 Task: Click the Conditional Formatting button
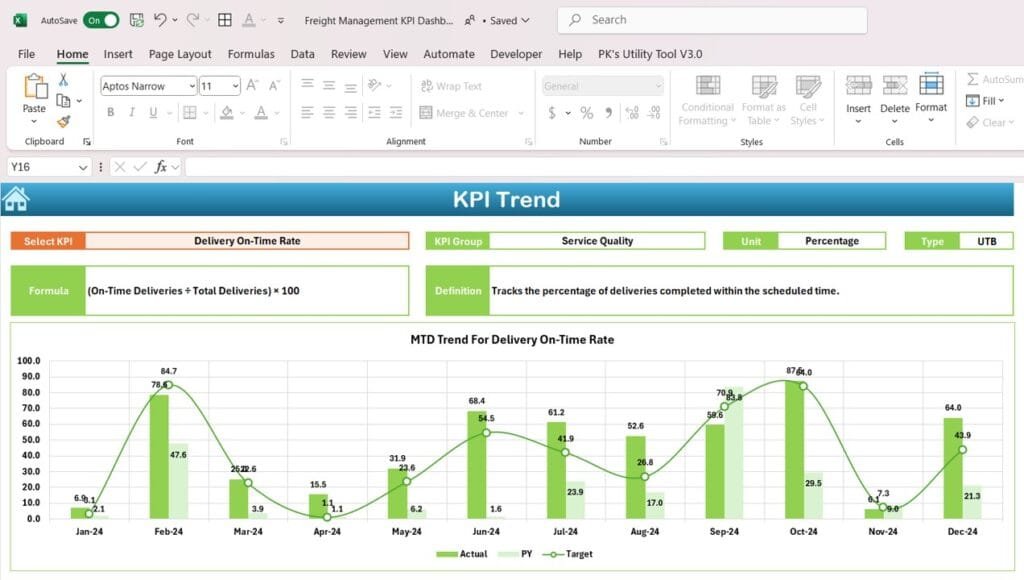[x=707, y=99]
